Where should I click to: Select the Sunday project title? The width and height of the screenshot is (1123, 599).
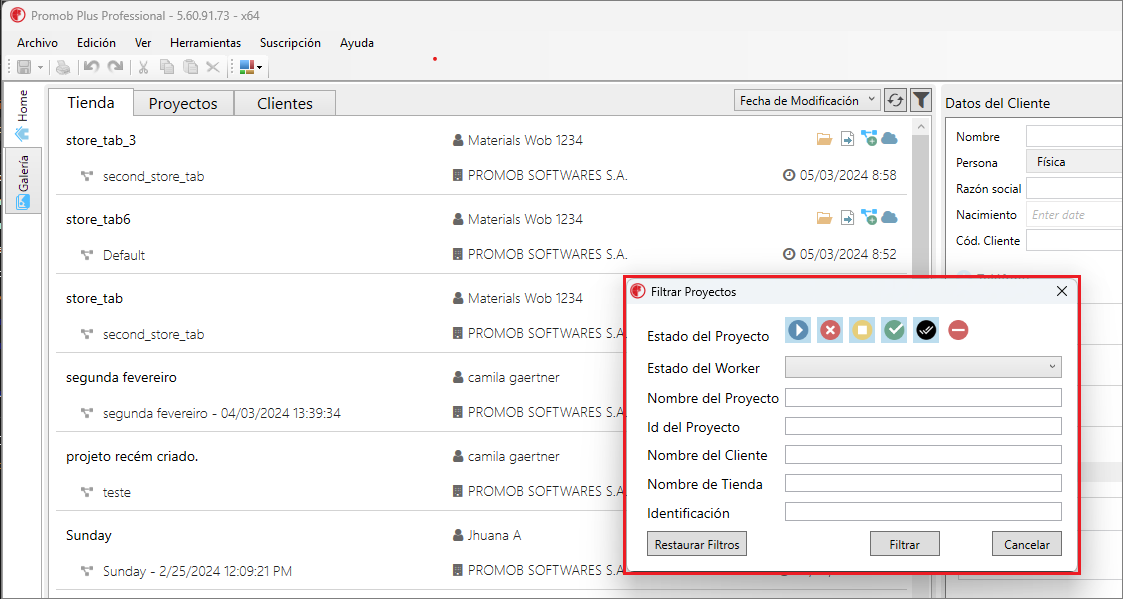pyautogui.click(x=89, y=535)
